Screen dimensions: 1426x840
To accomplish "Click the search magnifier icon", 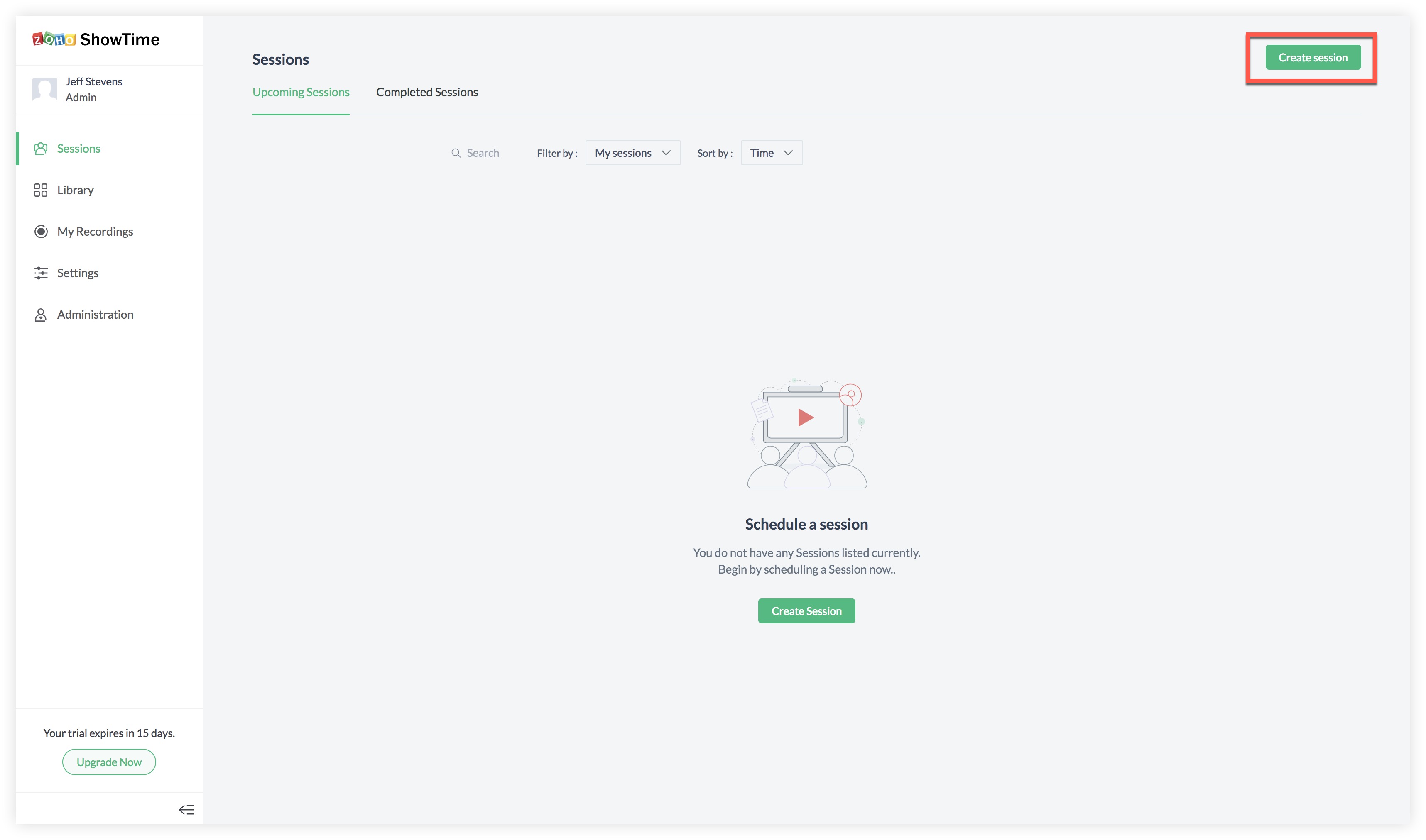I will pos(455,153).
